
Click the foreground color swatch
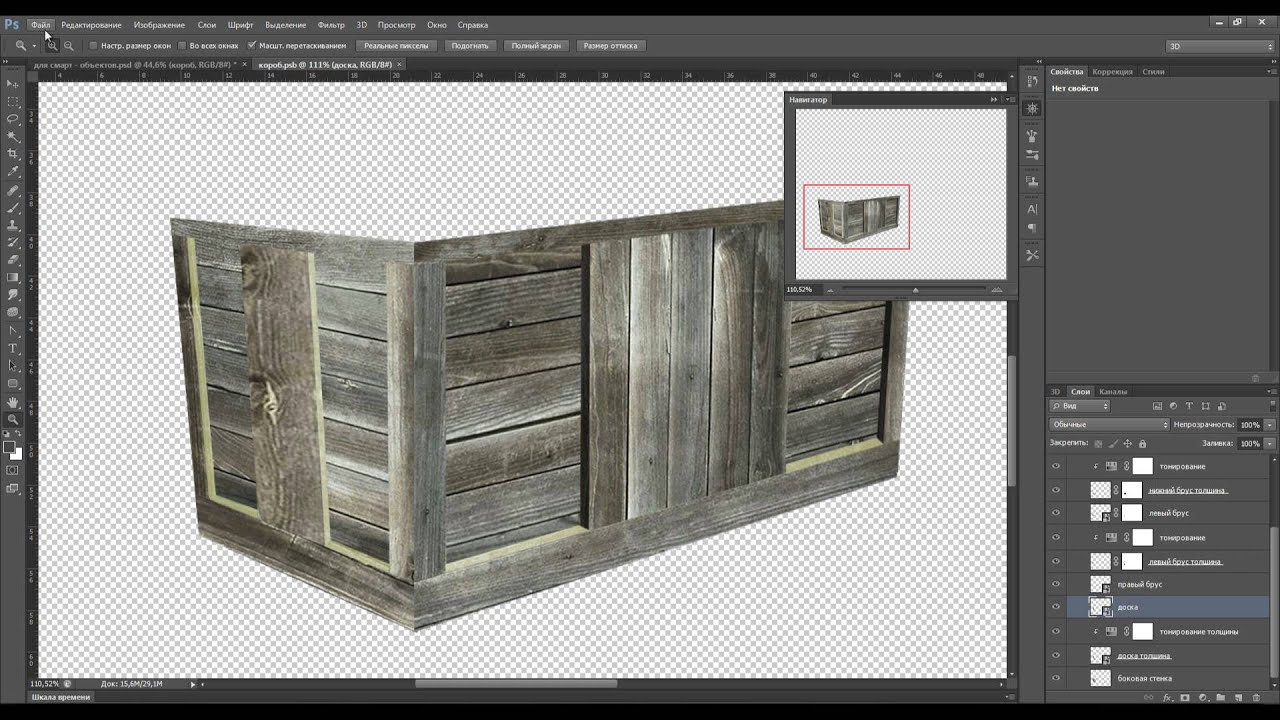pyautogui.click(x=9, y=447)
